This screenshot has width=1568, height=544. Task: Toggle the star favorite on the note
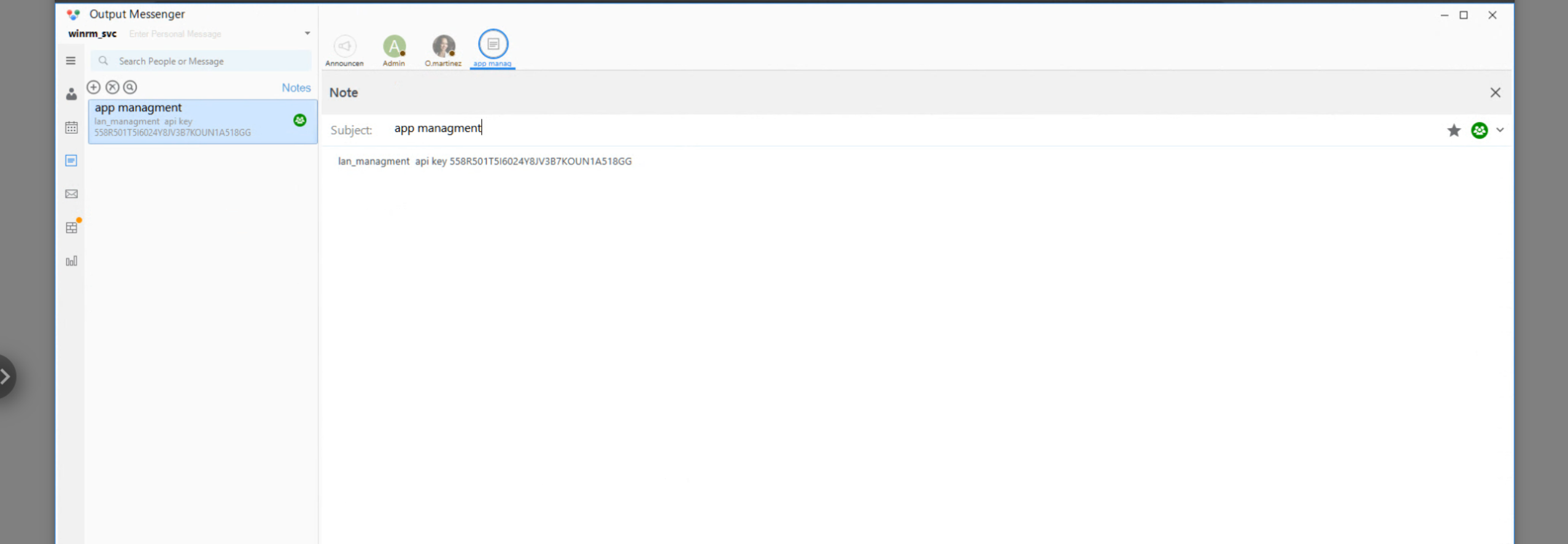(x=1453, y=130)
